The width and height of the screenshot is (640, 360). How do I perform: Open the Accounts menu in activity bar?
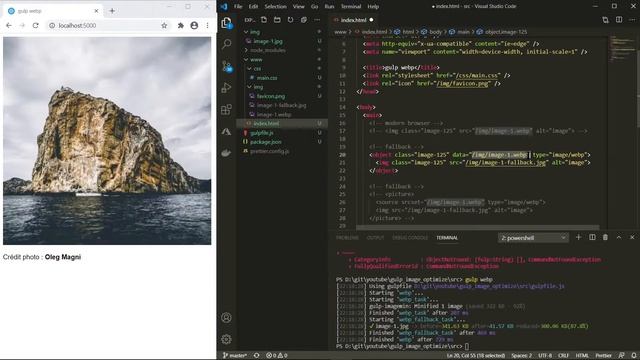(x=227, y=318)
